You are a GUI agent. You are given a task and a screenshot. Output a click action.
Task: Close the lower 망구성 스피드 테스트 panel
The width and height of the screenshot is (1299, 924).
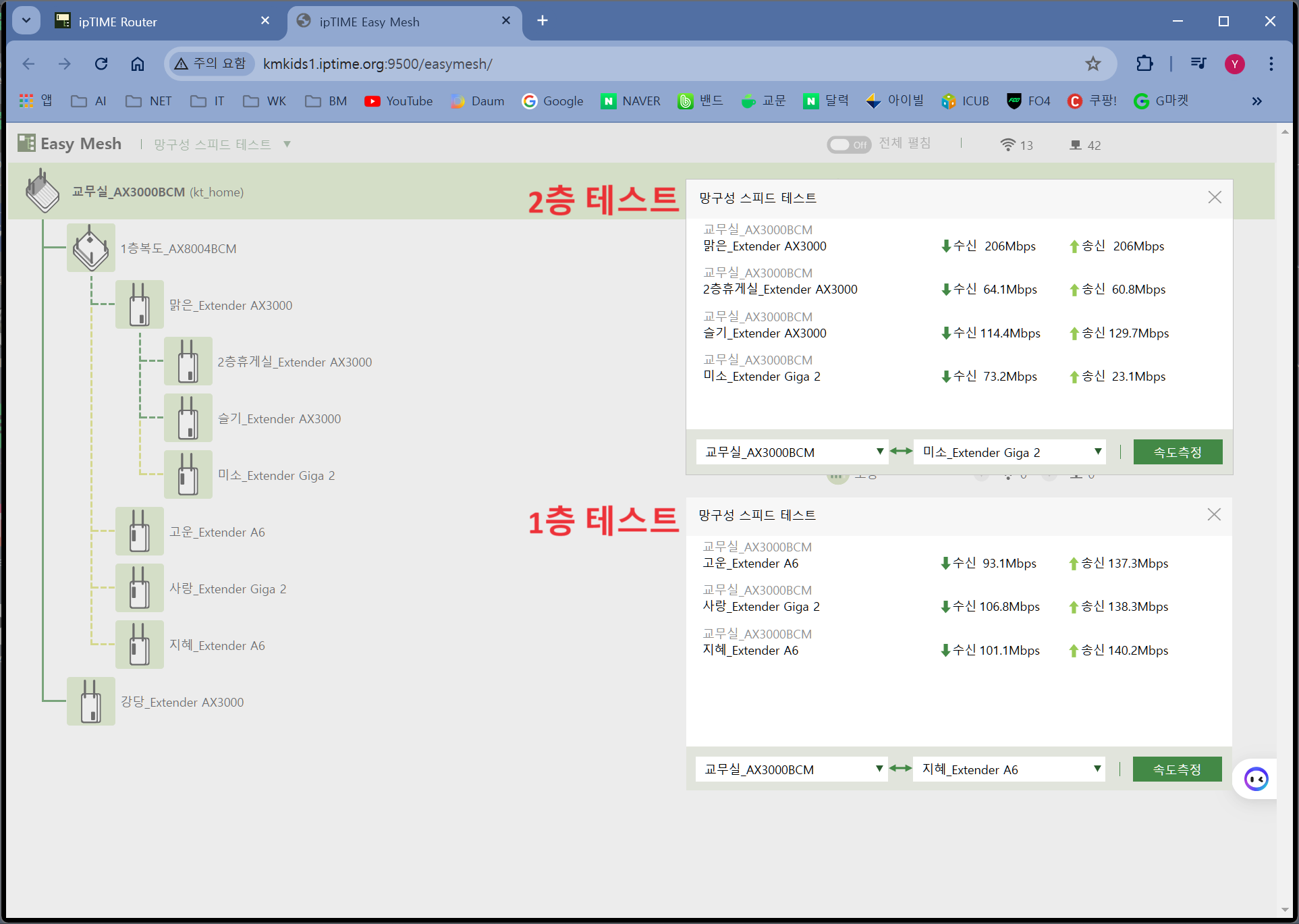click(x=1214, y=514)
